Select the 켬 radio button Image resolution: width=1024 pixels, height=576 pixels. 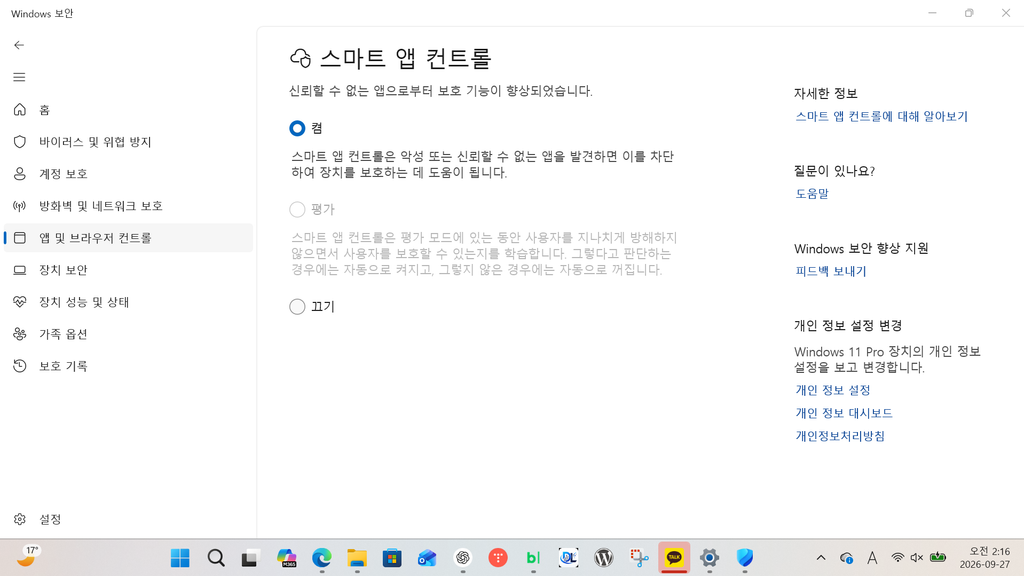pos(297,128)
